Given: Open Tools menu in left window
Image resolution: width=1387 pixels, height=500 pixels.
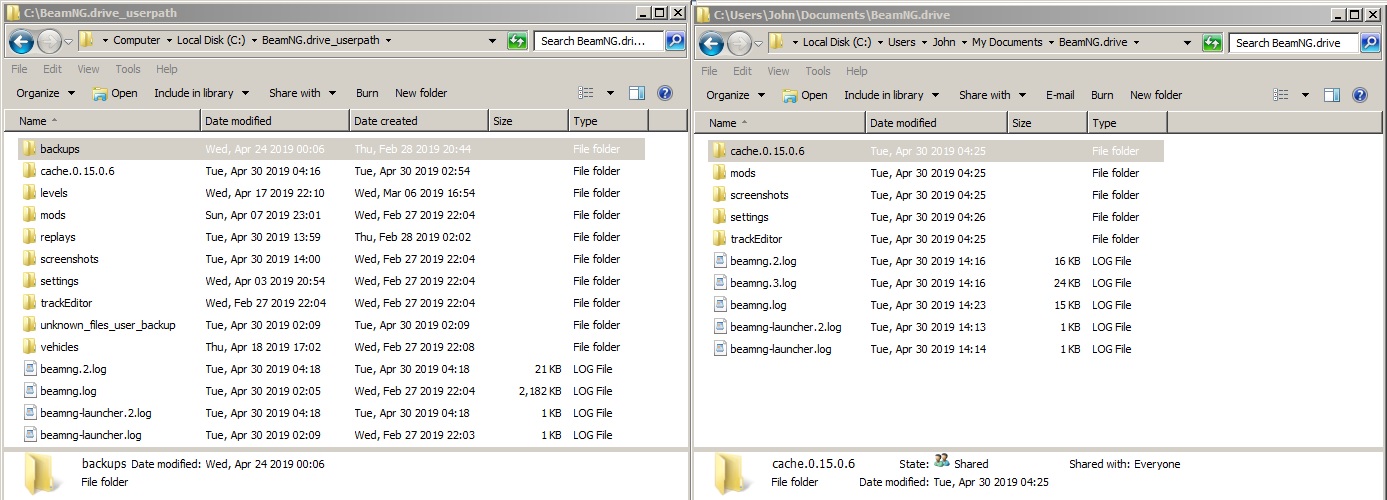Looking at the screenshot, I should (x=128, y=69).
